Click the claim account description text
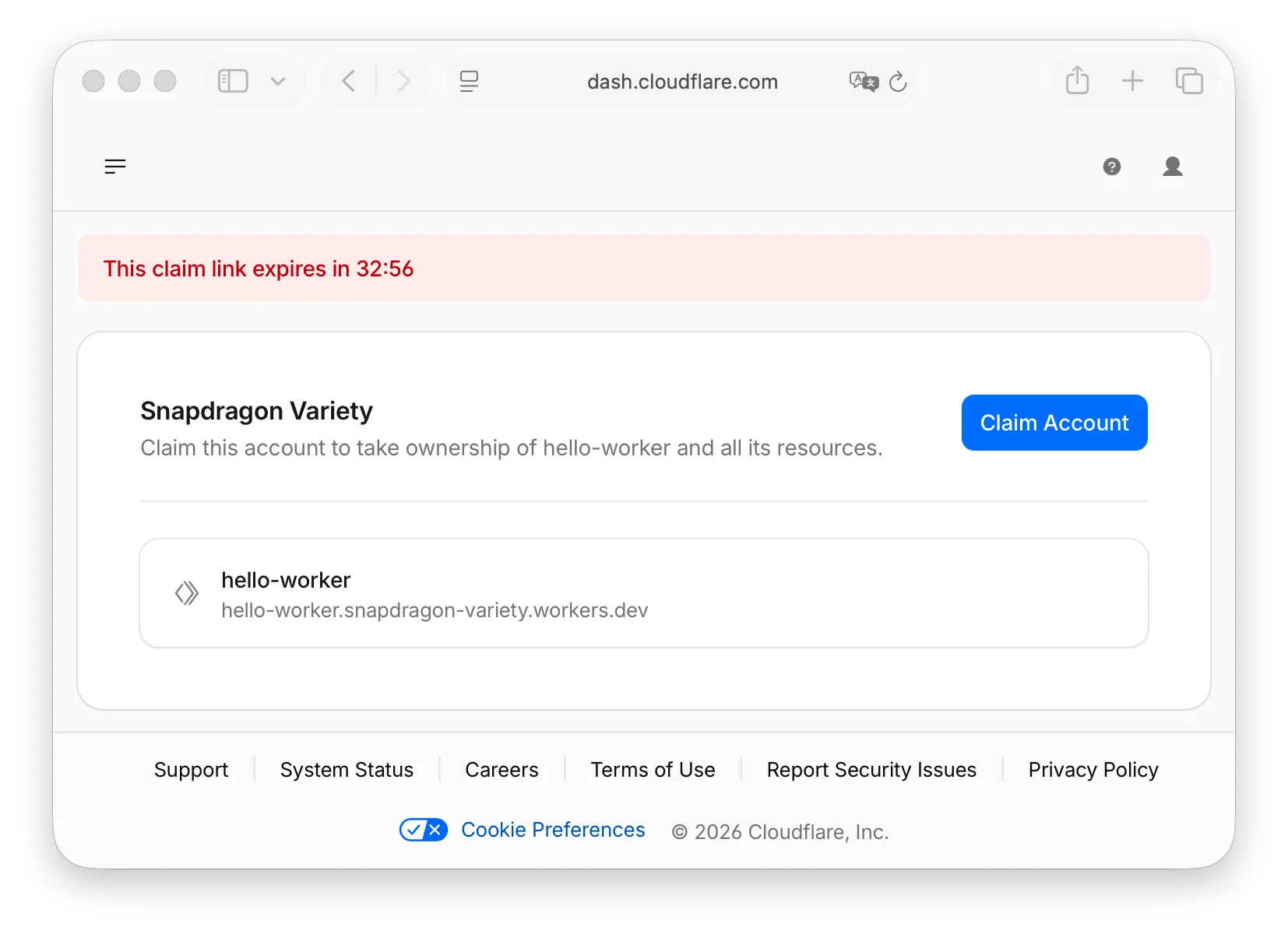Screen dimensions: 1288x934 click(512, 448)
